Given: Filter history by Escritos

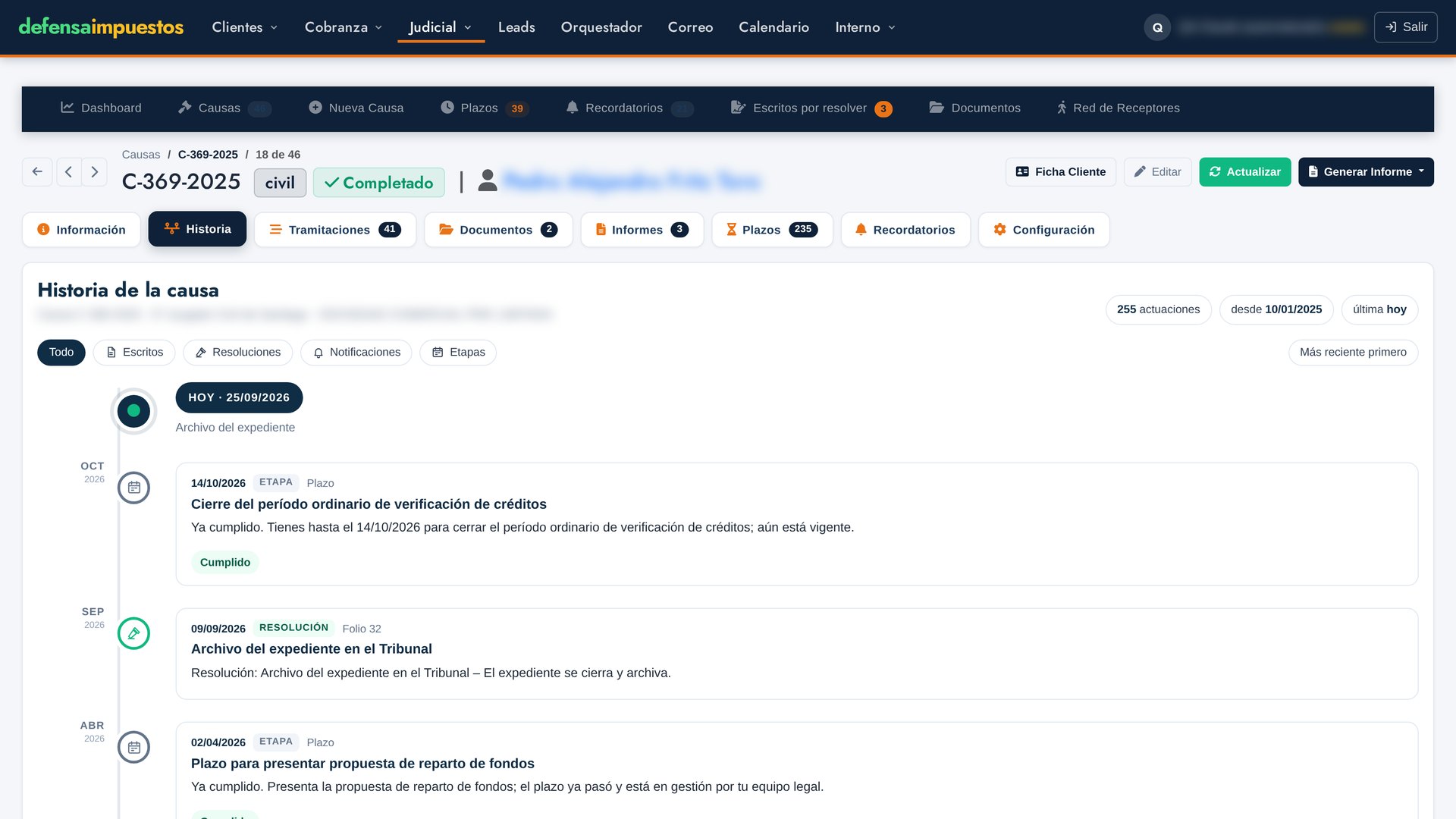Looking at the screenshot, I should click(x=134, y=353).
